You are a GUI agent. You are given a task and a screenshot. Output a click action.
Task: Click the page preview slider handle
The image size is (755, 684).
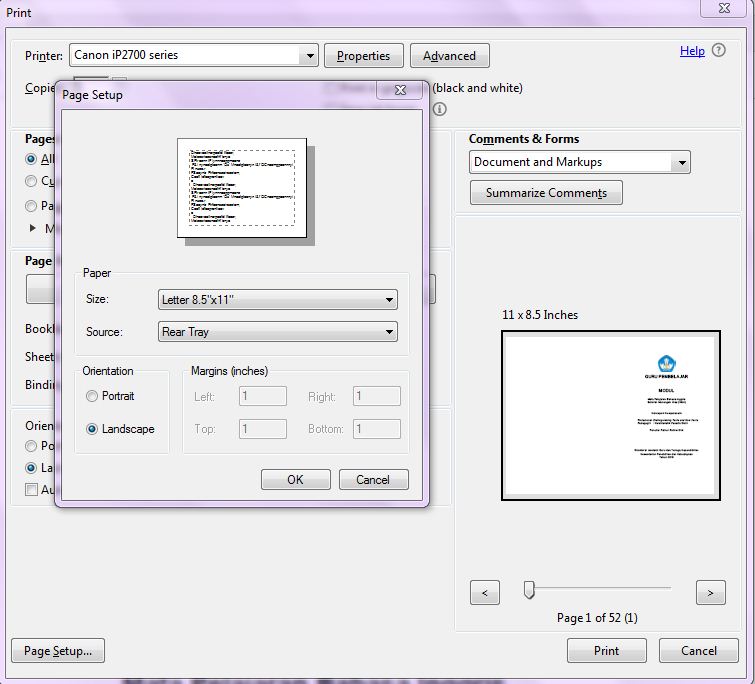pyautogui.click(x=529, y=590)
